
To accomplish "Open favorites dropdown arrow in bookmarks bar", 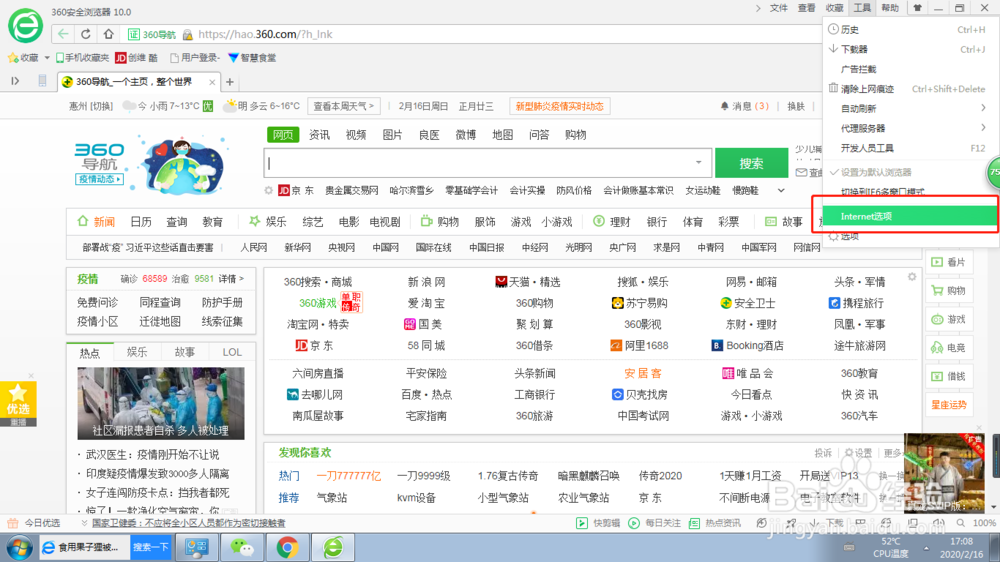I will pos(47,58).
